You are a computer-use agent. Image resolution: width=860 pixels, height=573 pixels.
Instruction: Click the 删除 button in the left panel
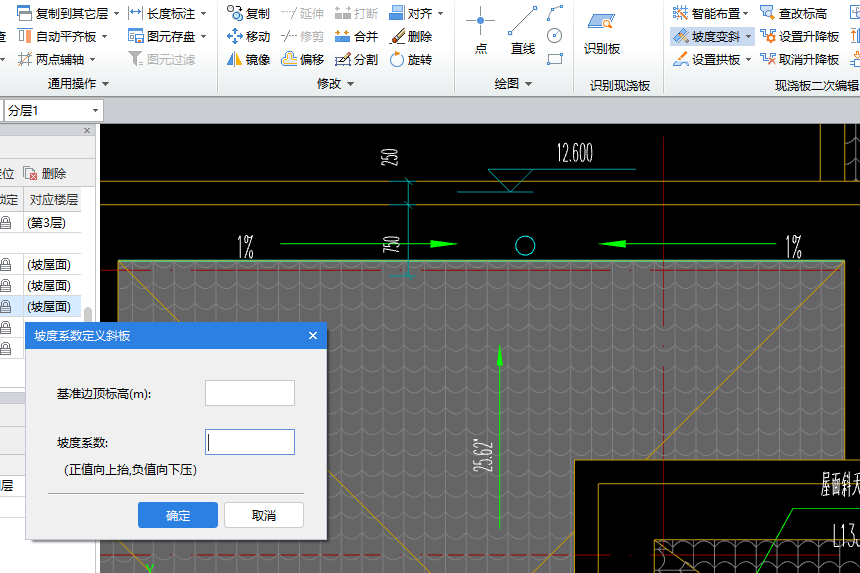pos(45,174)
